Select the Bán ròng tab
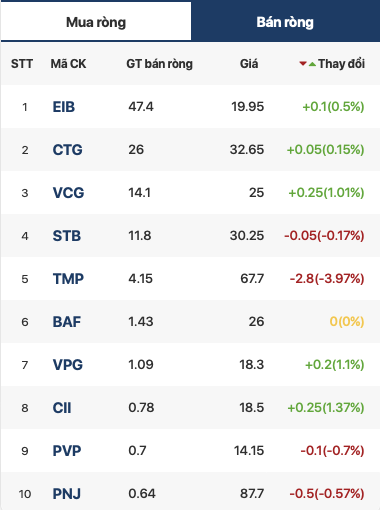 285,22
